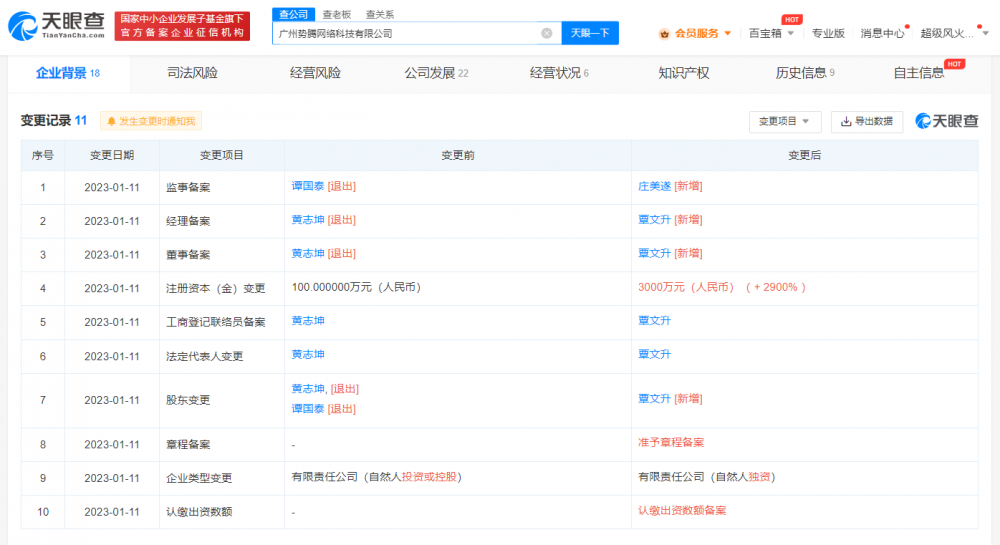Image resolution: width=1000 pixels, height=545 pixels.
Task: Select 准予章程备案 text in row 8
Action: point(671,442)
